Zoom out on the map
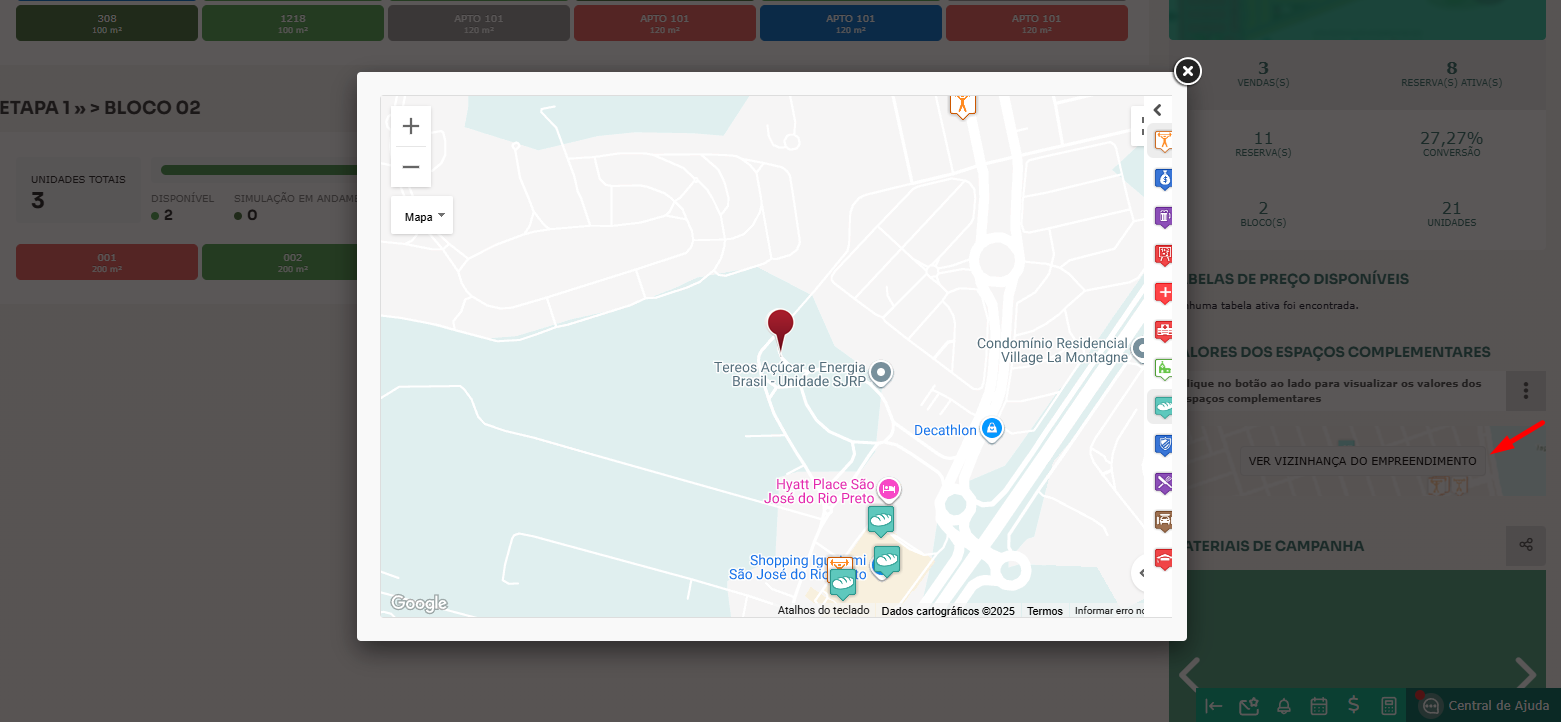This screenshot has height=722, width=1562. click(x=411, y=167)
